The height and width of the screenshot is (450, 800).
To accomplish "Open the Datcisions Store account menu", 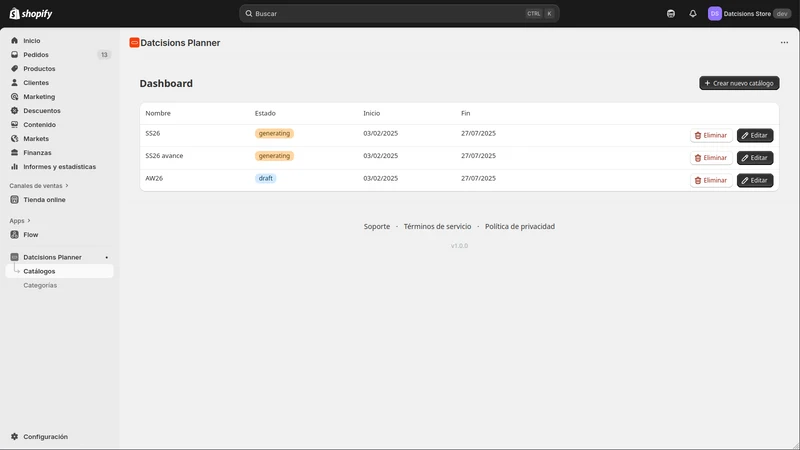I will click(x=749, y=14).
